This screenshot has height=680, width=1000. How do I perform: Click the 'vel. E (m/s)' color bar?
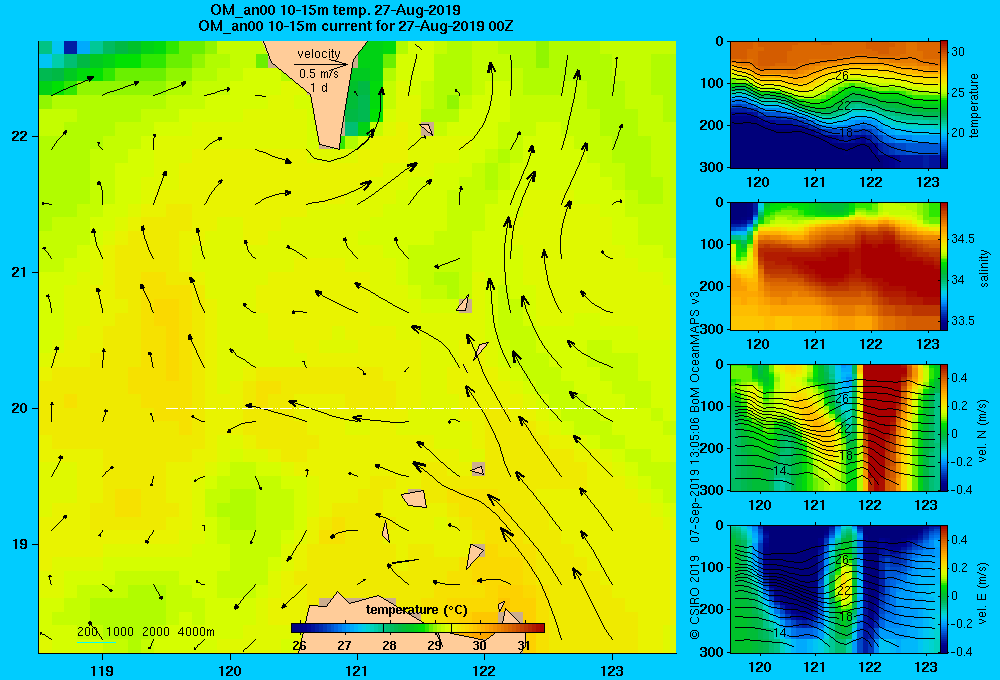944,589
